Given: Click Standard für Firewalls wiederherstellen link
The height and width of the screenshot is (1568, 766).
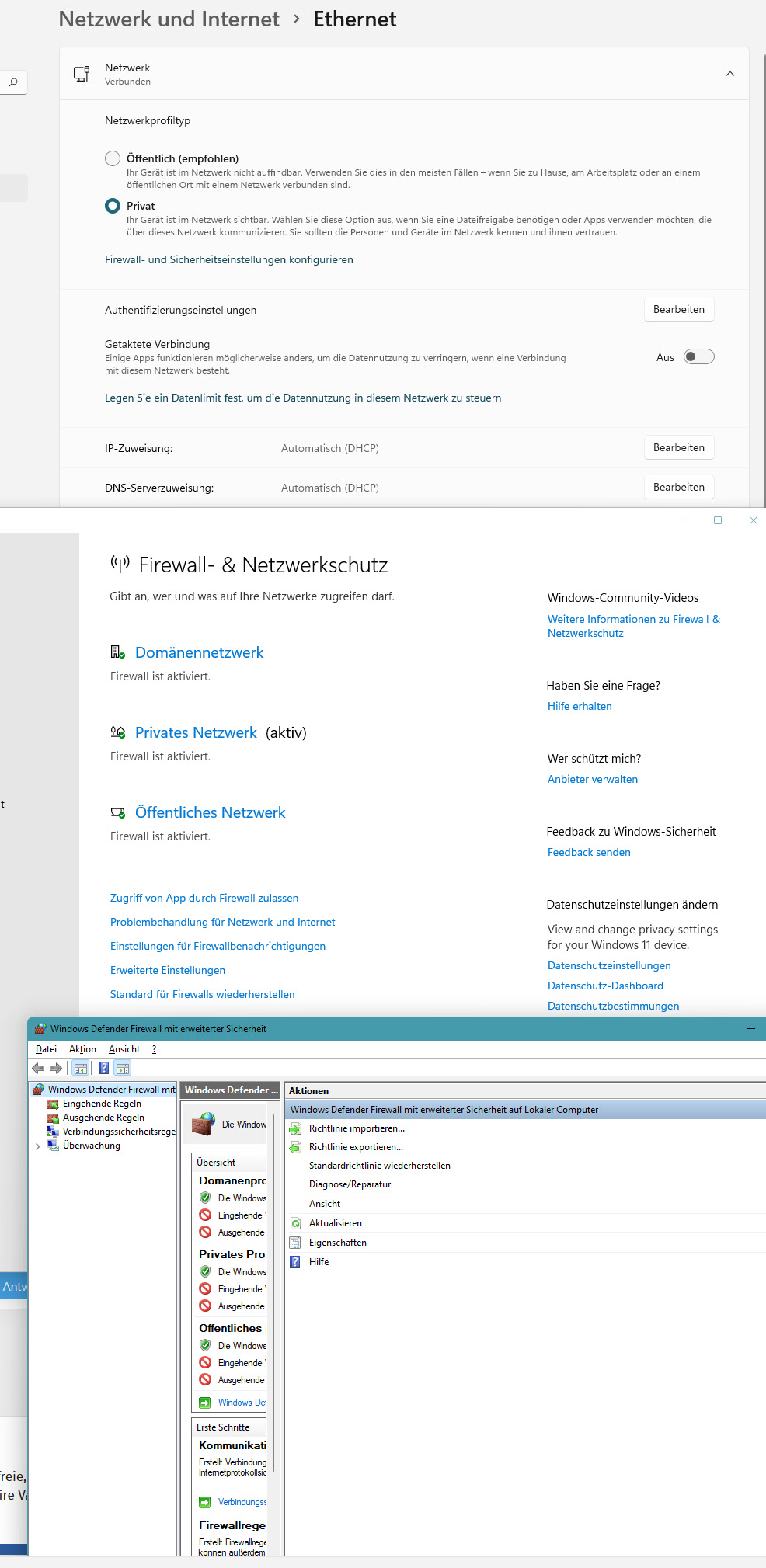Looking at the screenshot, I should (203, 994).
